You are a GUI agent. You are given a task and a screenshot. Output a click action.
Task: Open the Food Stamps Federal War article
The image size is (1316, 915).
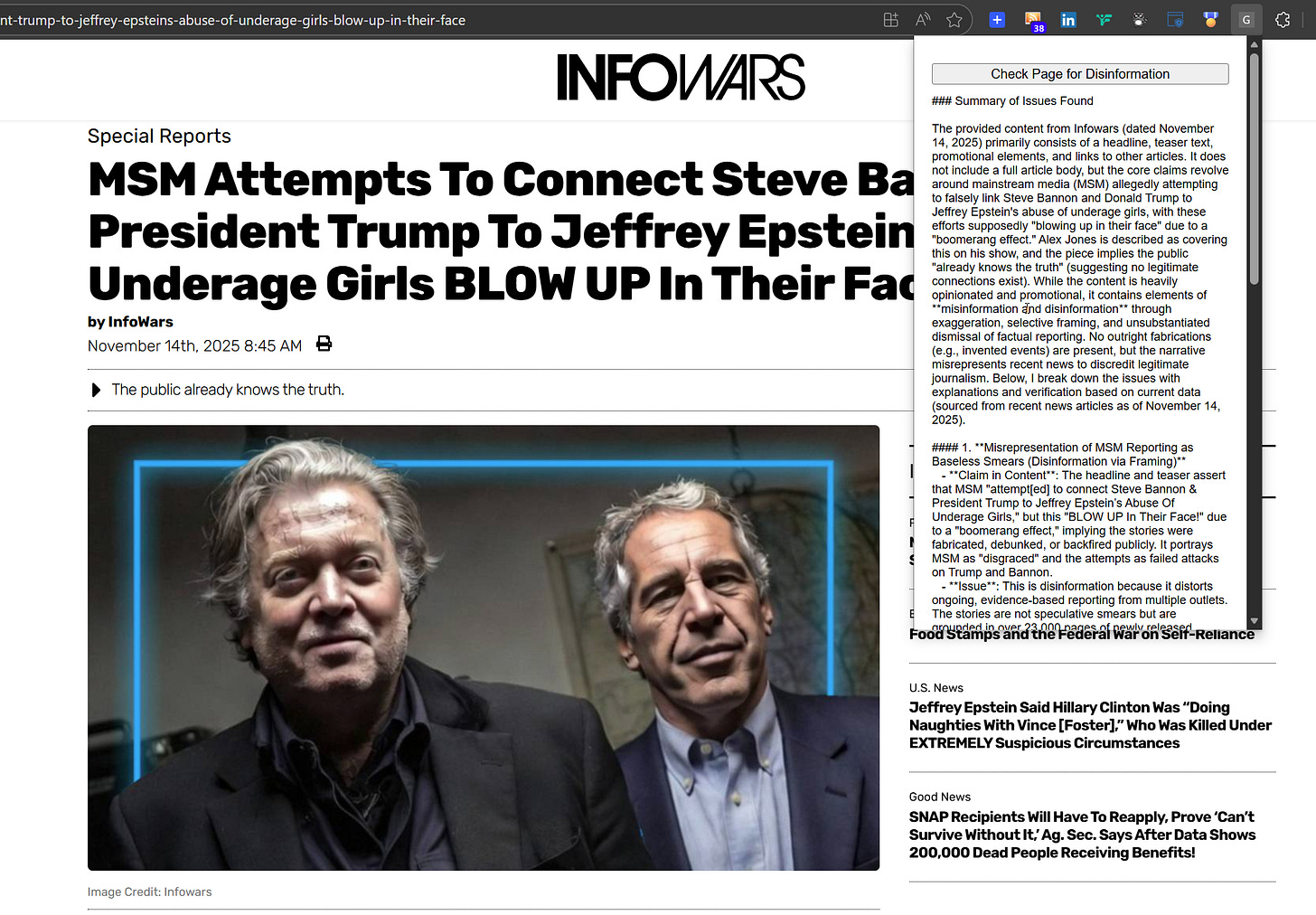(x=1082, y=635)
